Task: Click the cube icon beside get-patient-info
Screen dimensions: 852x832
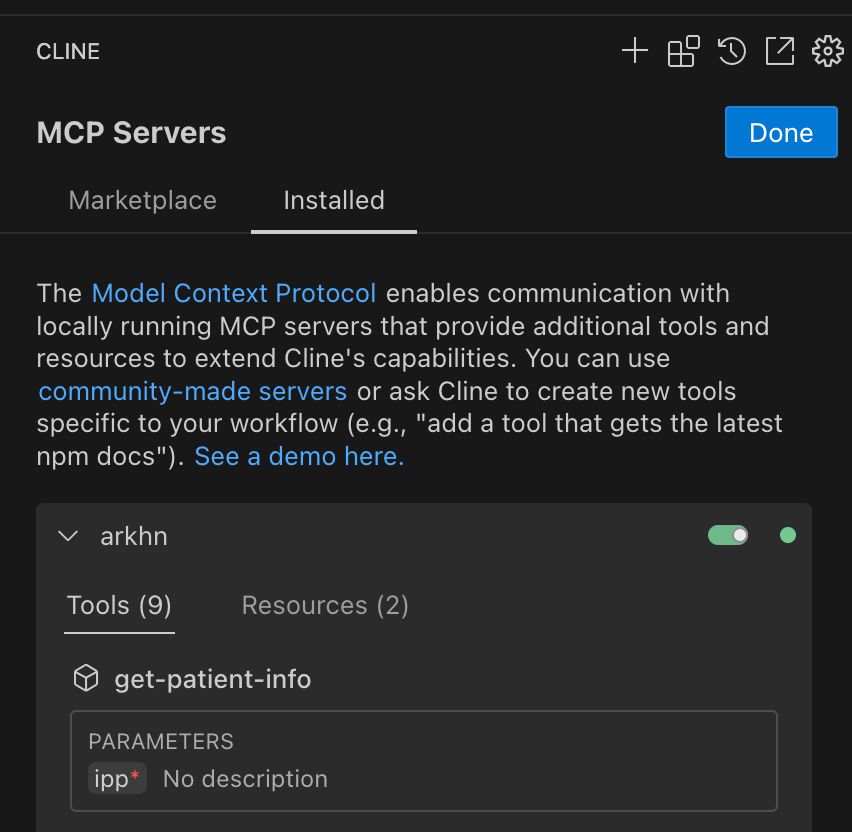Action: pos(87,680)
